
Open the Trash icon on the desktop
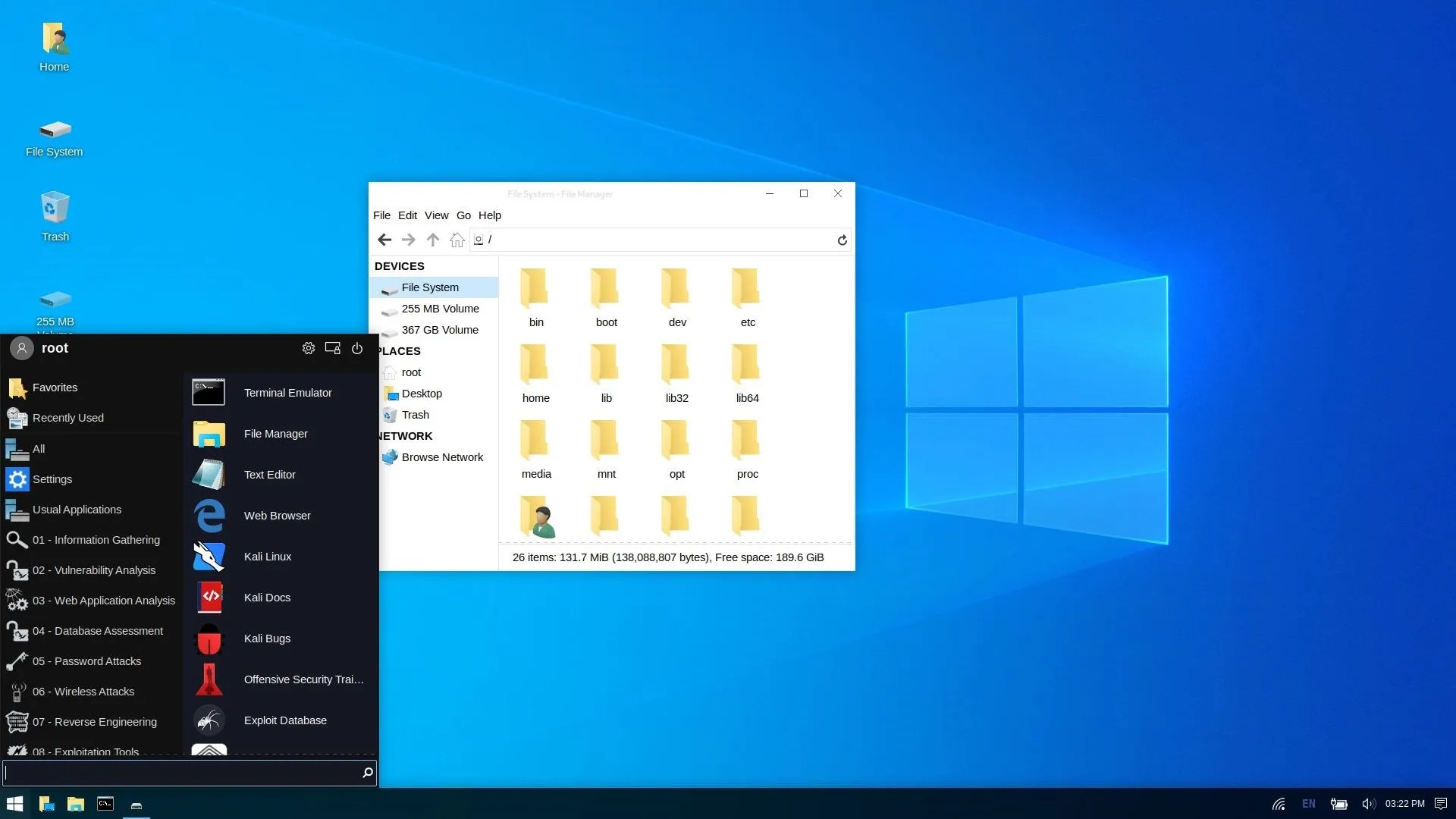pyautogui.click(x=55, y=217)
